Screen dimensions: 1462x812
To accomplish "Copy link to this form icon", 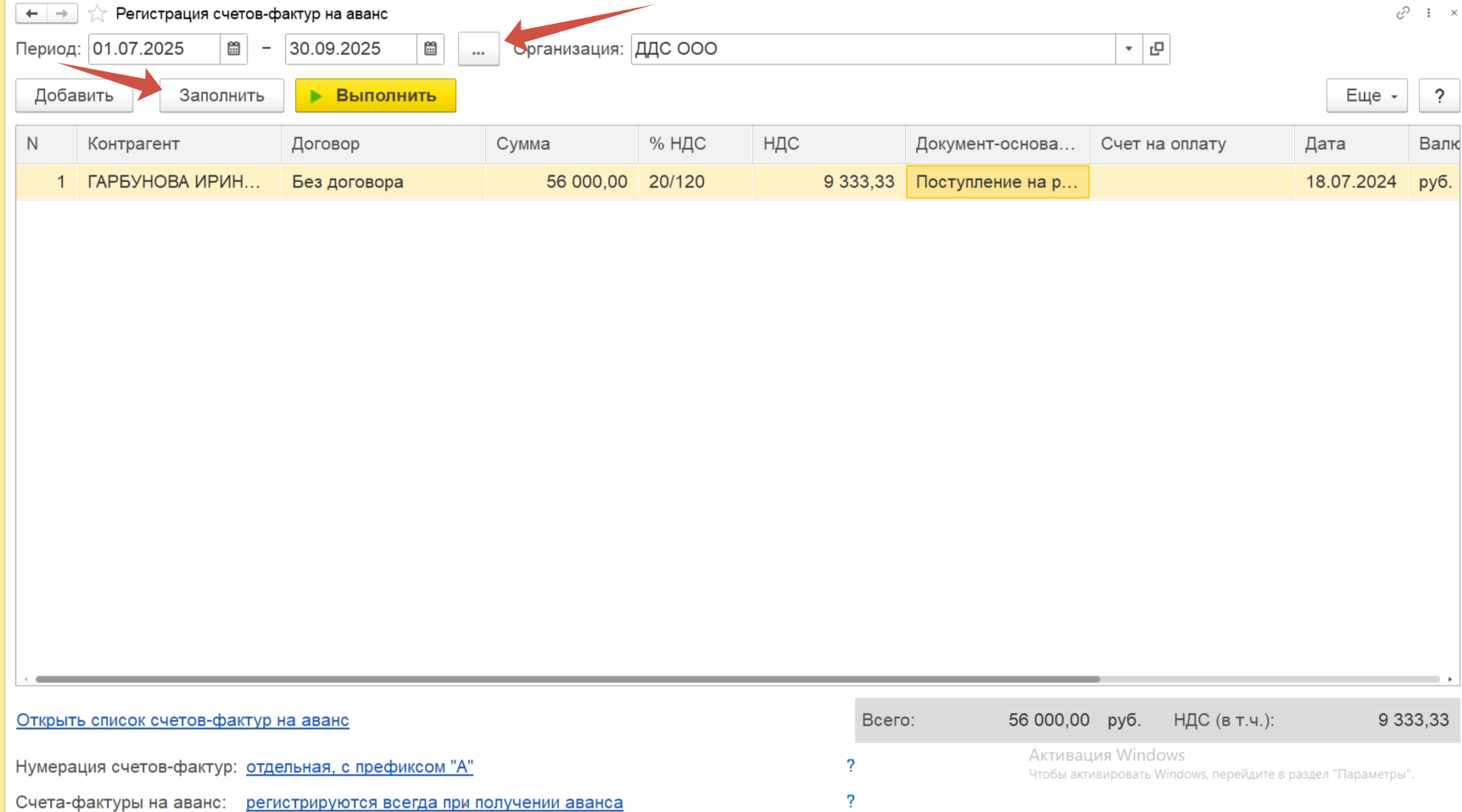I will point(1403,13).
